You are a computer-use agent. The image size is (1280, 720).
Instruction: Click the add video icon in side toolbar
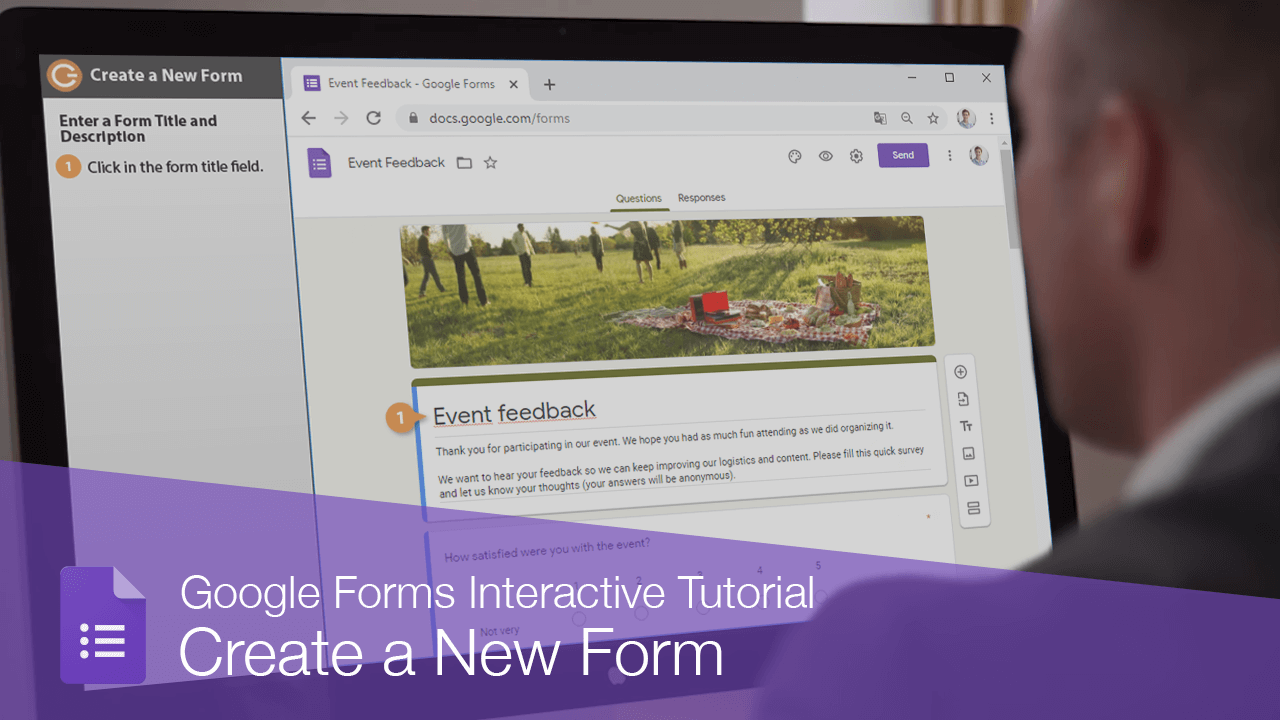pos(970,480)
